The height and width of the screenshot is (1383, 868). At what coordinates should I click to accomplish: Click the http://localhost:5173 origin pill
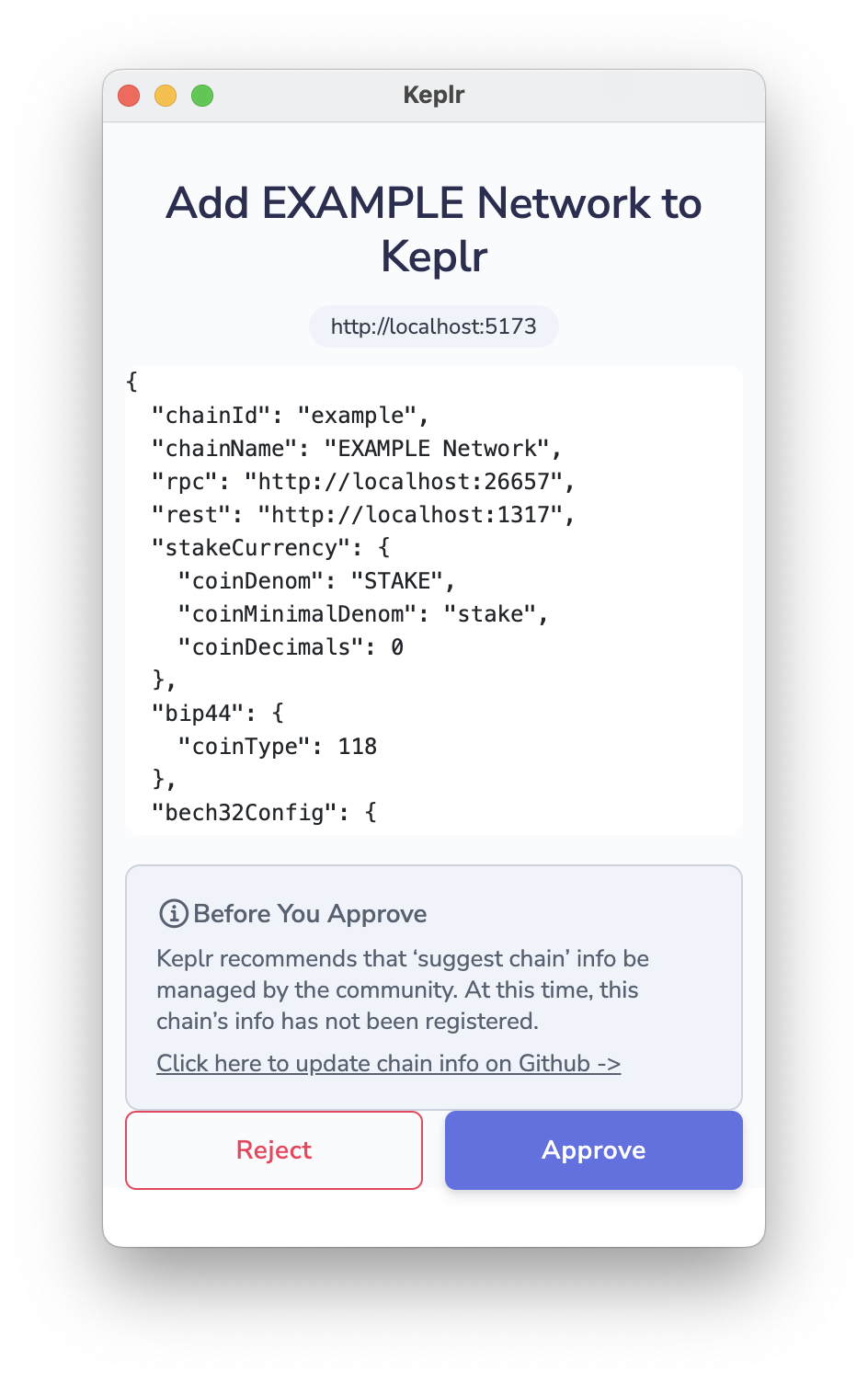coord(433,326)
